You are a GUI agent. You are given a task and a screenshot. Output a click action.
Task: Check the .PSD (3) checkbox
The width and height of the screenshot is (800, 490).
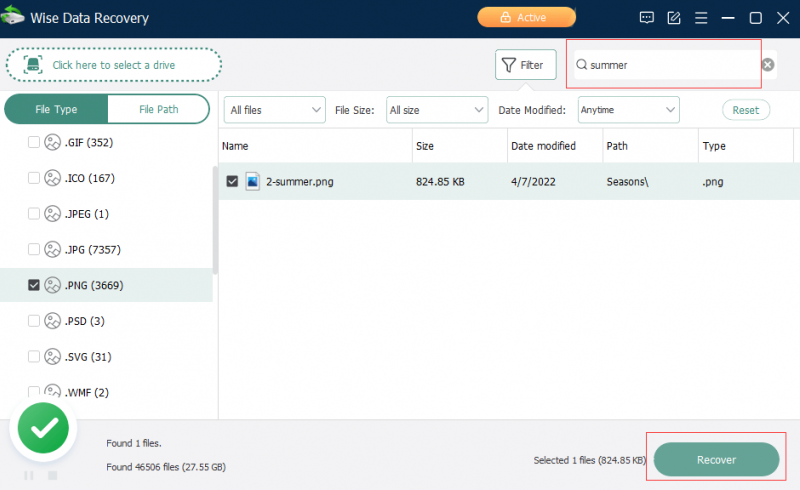(34, 321)
